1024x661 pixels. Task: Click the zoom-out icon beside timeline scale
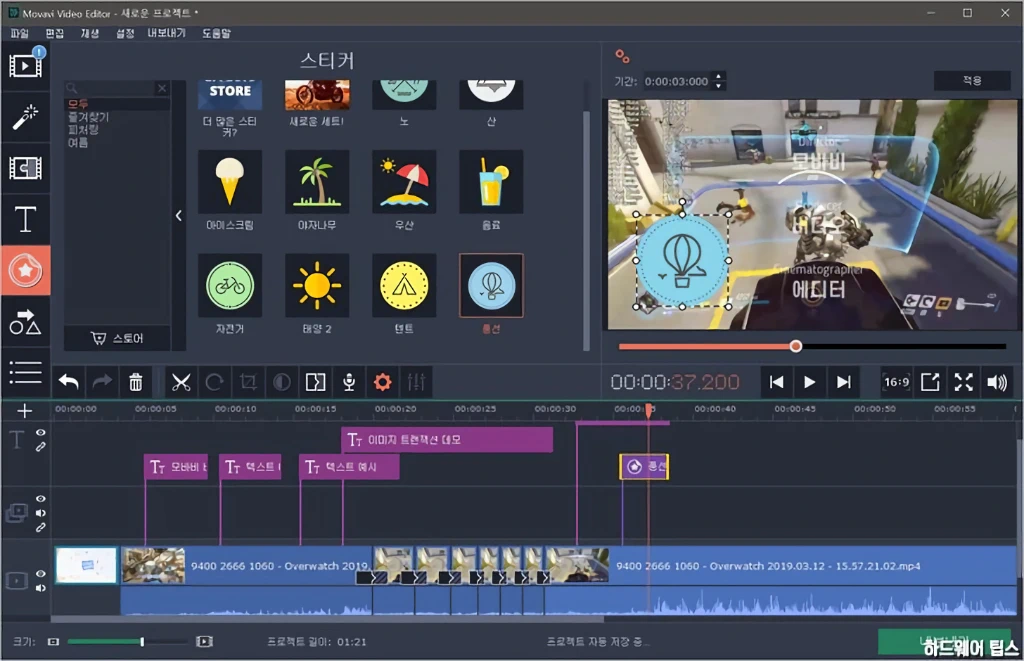click(54, 642)
